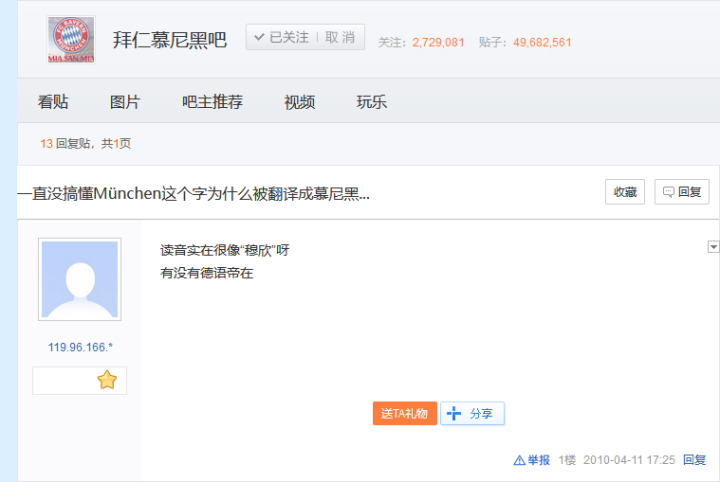Viewport: 720px width, 482px height.
Task: Expand the dropdown arrow at post's top-right
Action: pos(713,246)
